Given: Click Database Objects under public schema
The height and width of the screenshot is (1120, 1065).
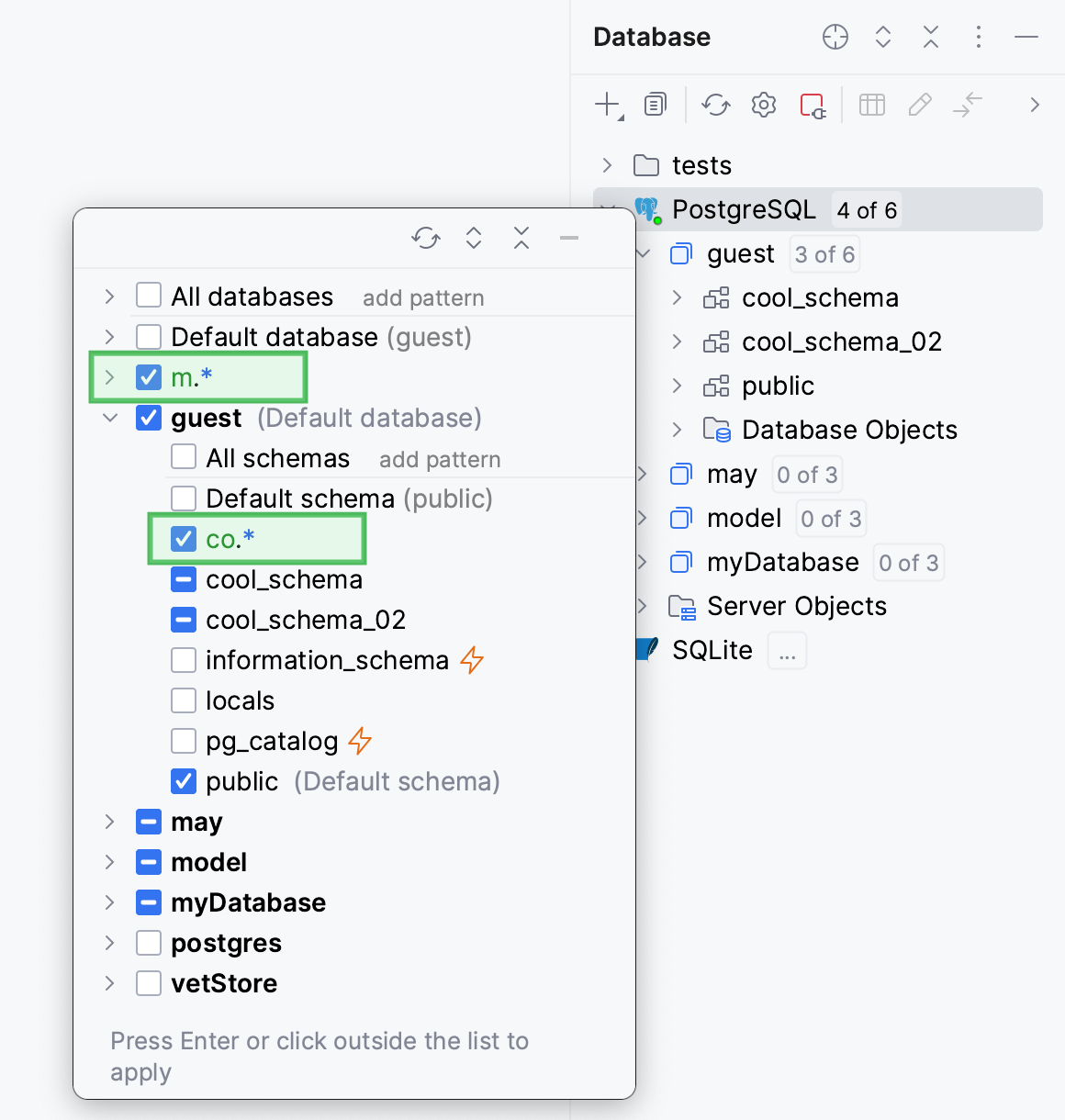Looking at the screenshot, I should click(x=848, y=429).
